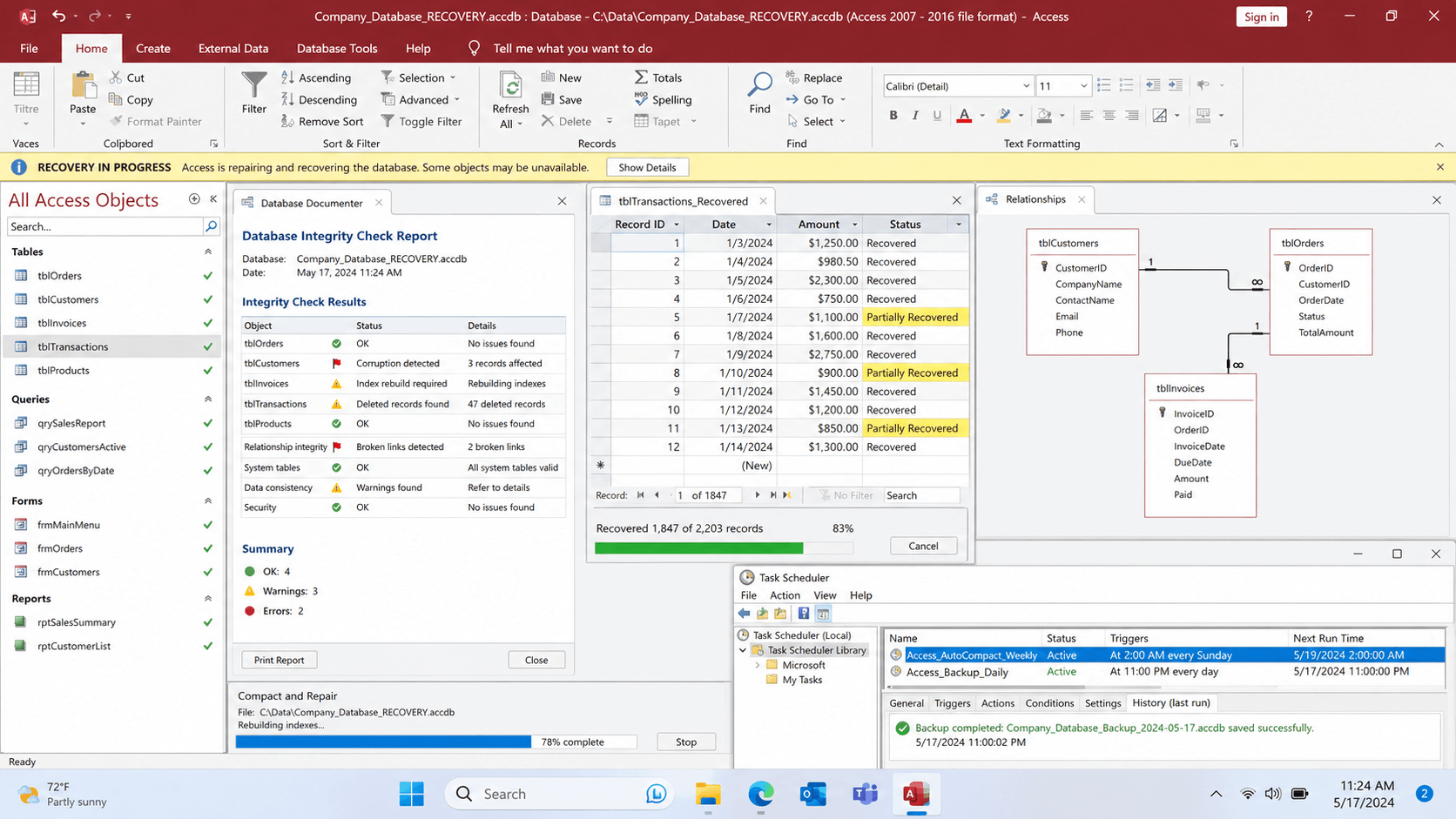Click the green recovery progress bar
Screen dimensions: 1456x819
tap(698, 548)
